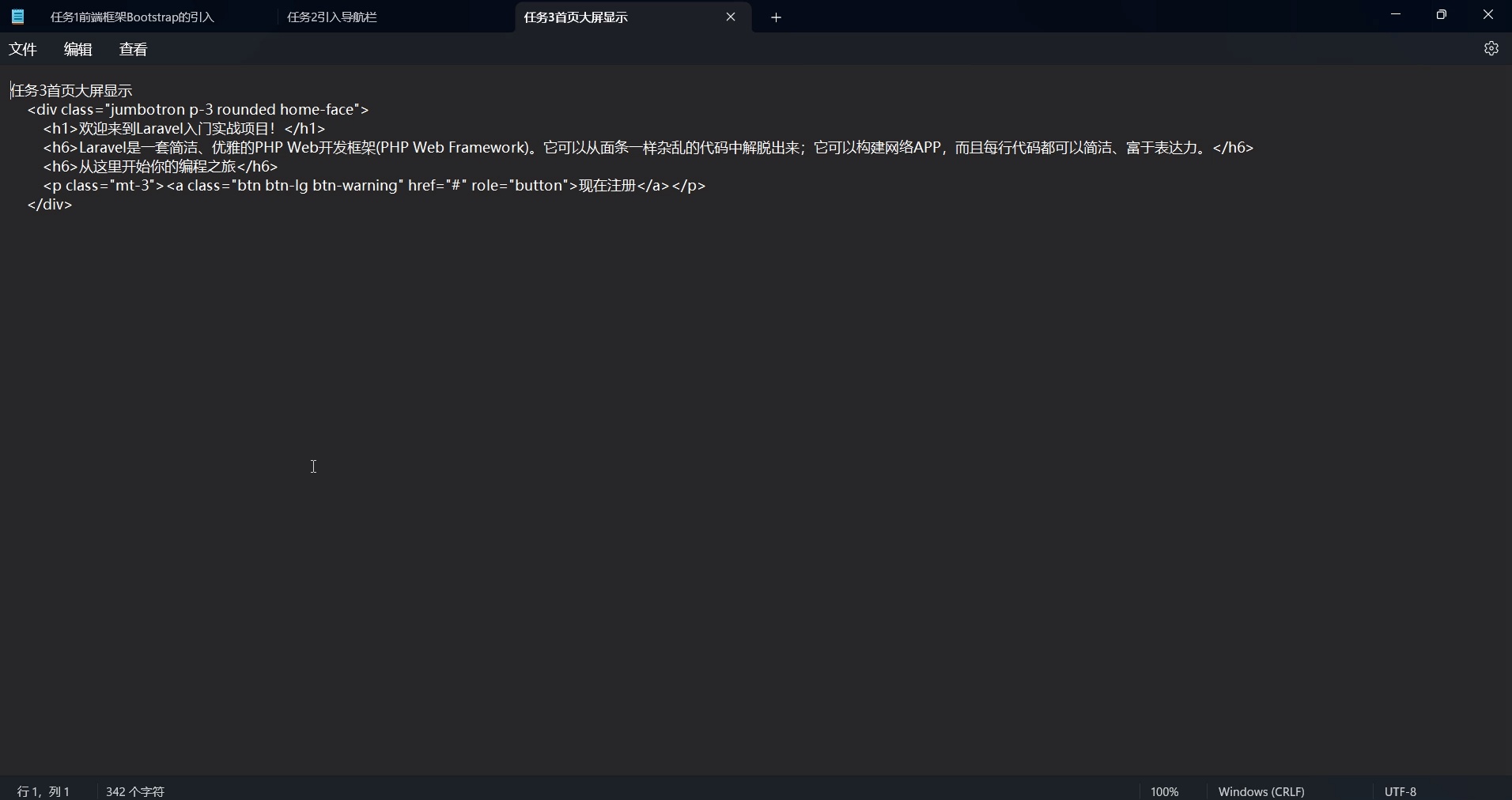Click the 行1, 列1 cursor position indicator
Screen dimensions: 1512x800
click(x=43, y=791)
